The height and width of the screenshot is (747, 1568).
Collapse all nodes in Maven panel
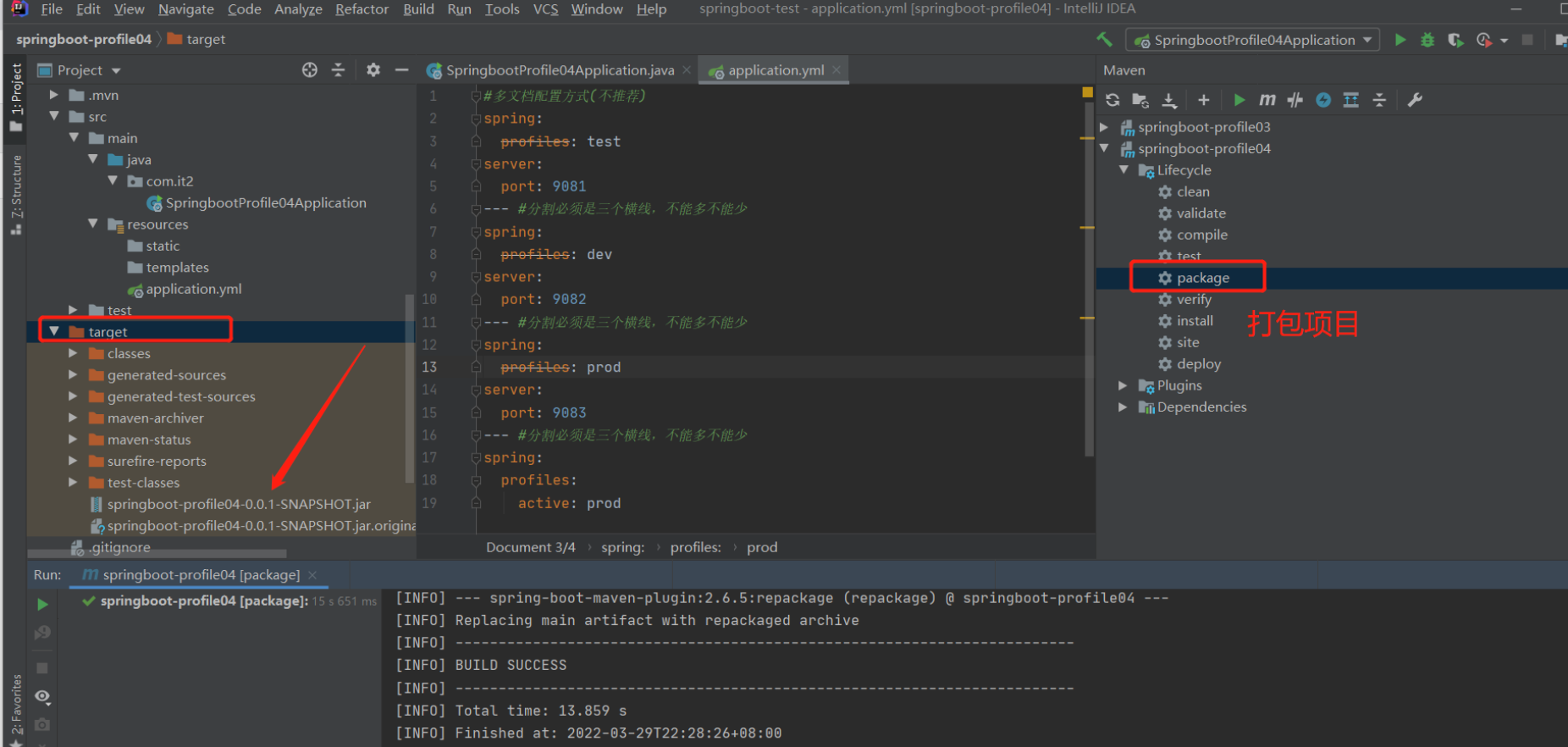(1379, 100)
